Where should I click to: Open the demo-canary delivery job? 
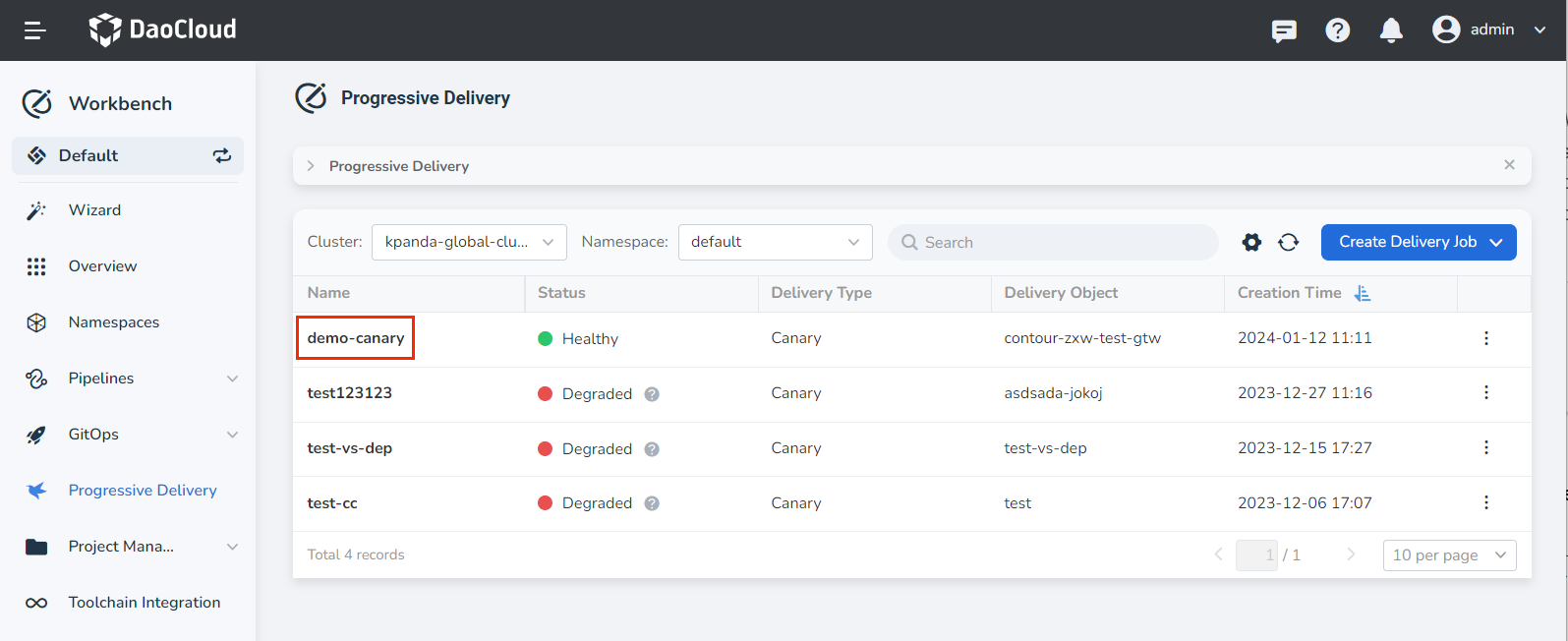pyautogui.click(x=356, y=338)
